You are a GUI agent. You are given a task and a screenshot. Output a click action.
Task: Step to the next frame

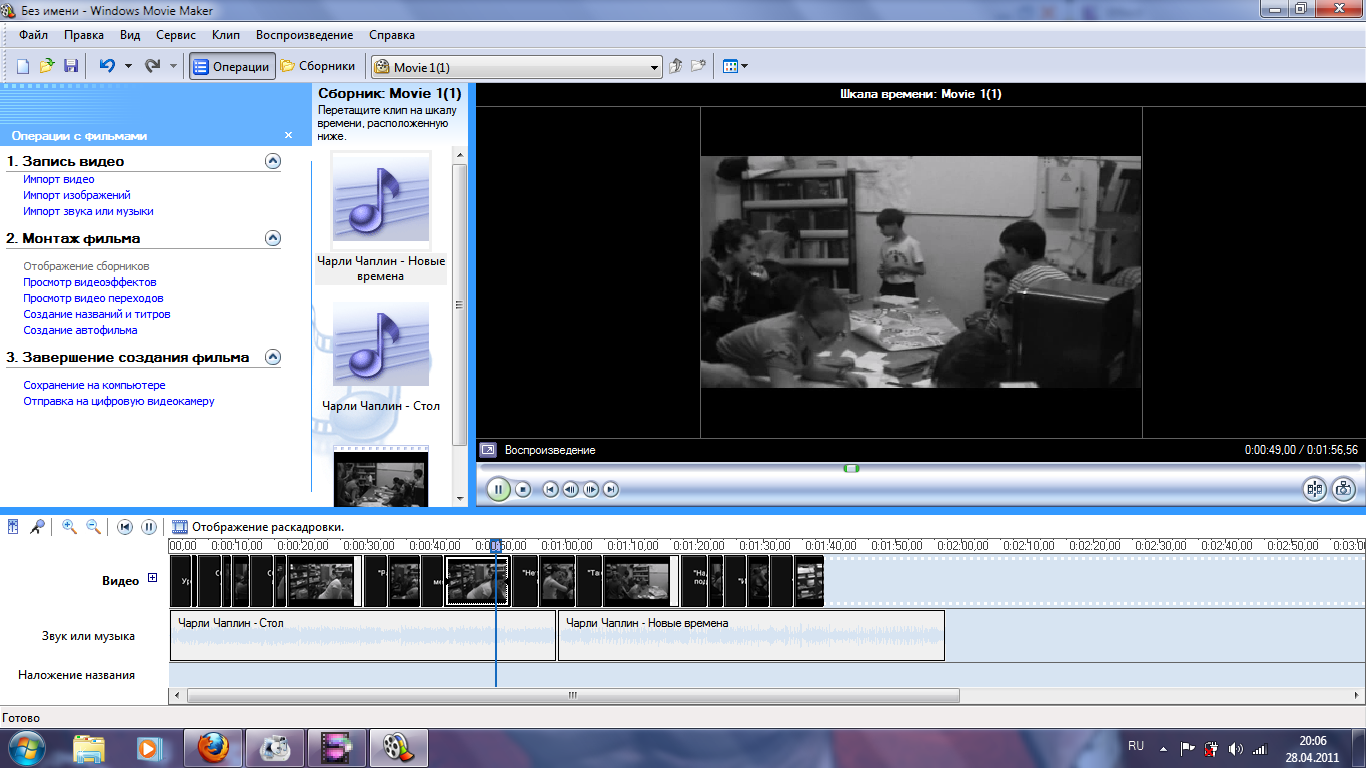590,489
